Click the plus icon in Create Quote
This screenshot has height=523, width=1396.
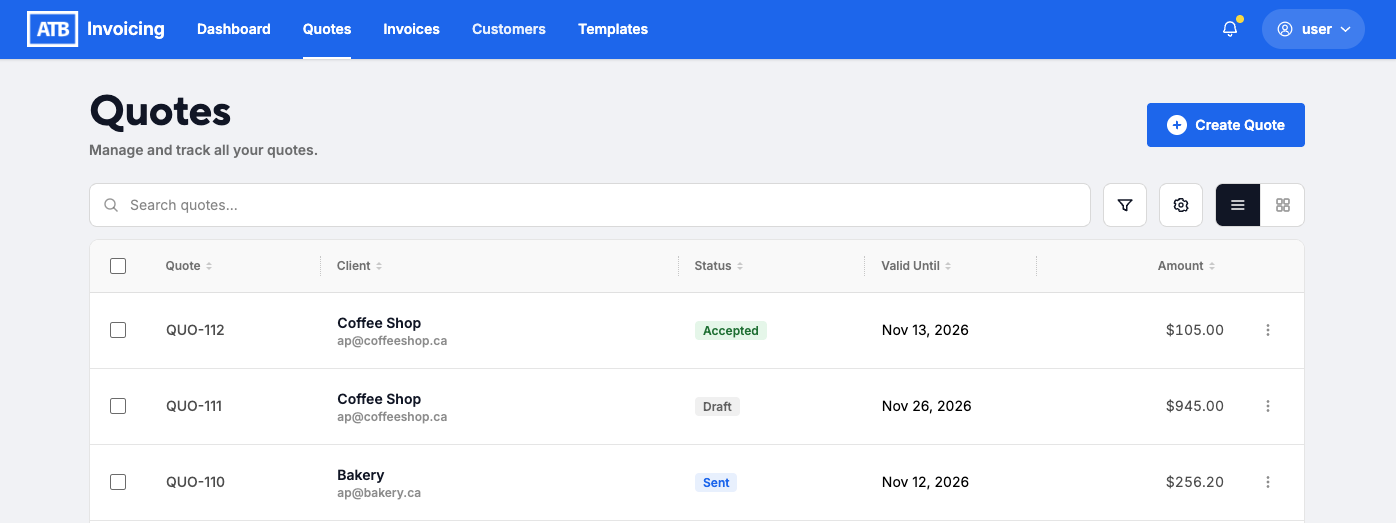pyautogui.click(x=1177, y=125)
